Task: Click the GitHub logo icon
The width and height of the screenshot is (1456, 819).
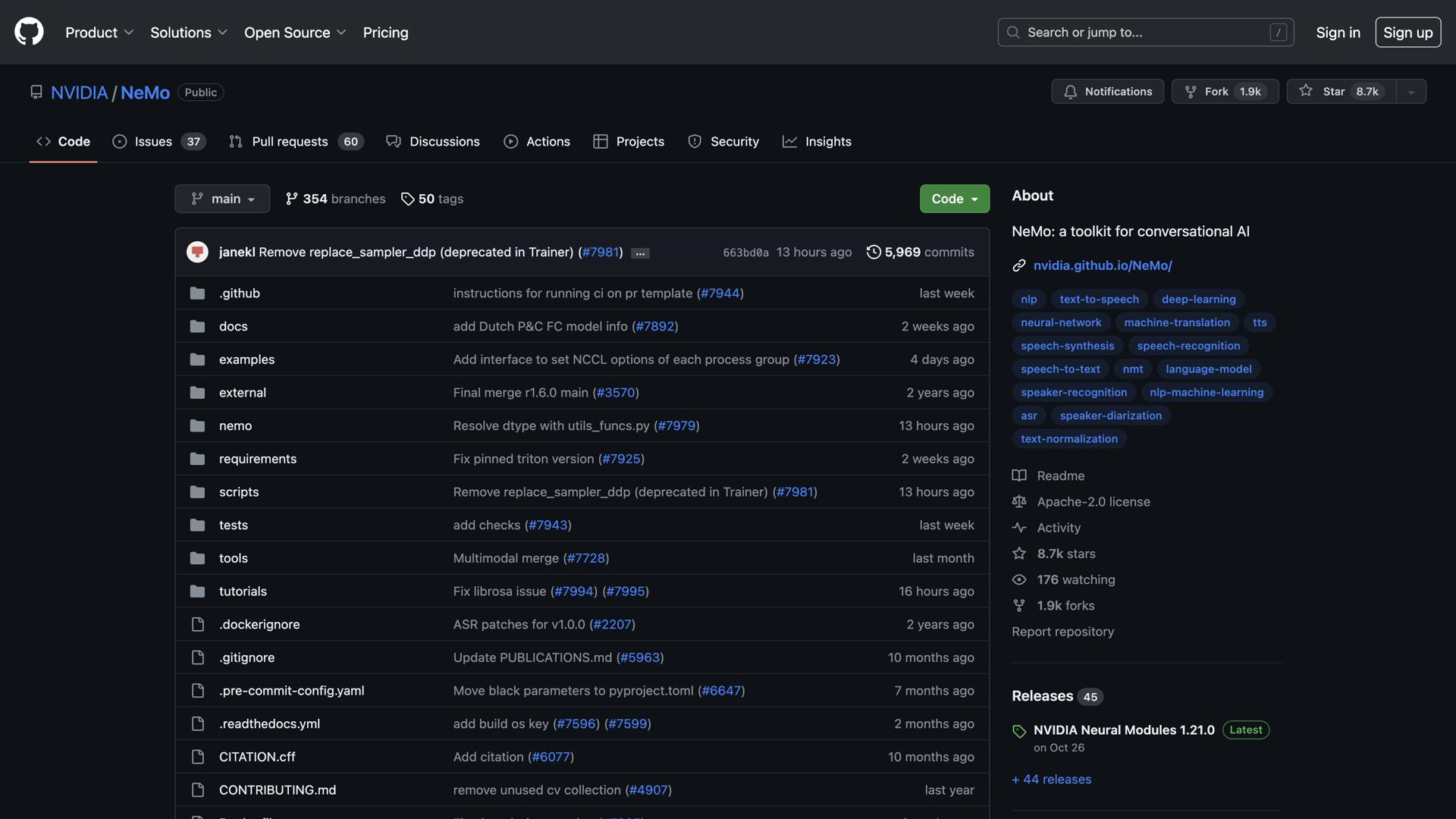Action: point(29,32)
